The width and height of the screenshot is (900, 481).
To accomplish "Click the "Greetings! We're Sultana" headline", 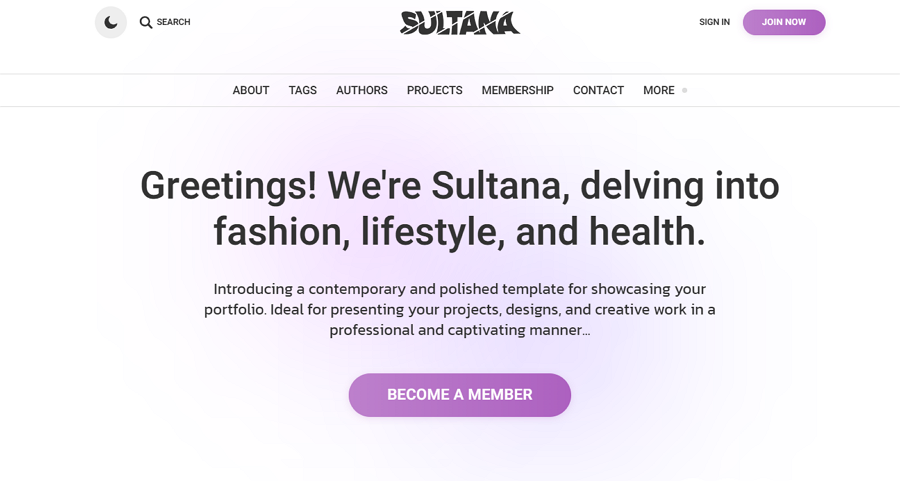I will pos(460,186).
